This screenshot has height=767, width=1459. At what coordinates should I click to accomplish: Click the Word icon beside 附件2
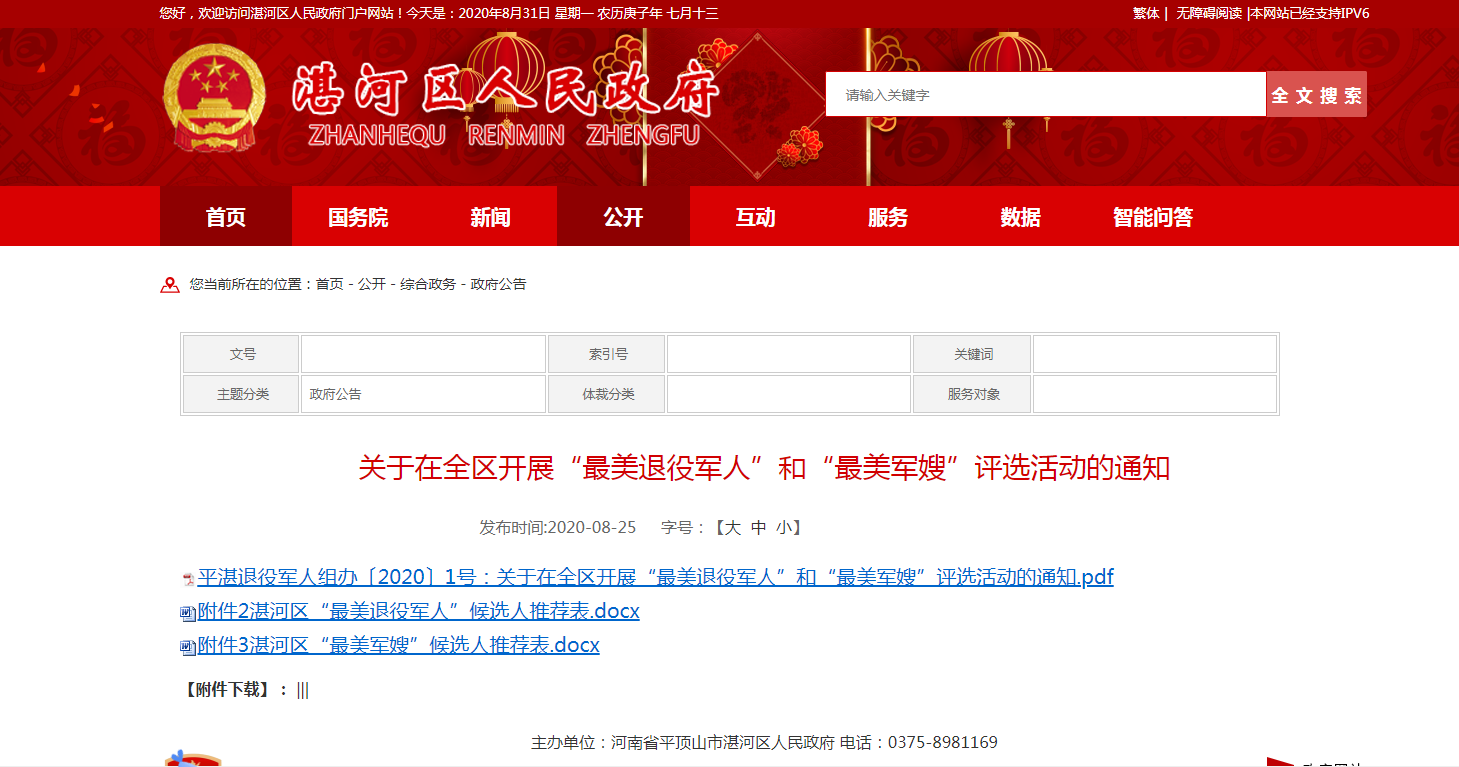pyautogui.click(x=188, y=613)
